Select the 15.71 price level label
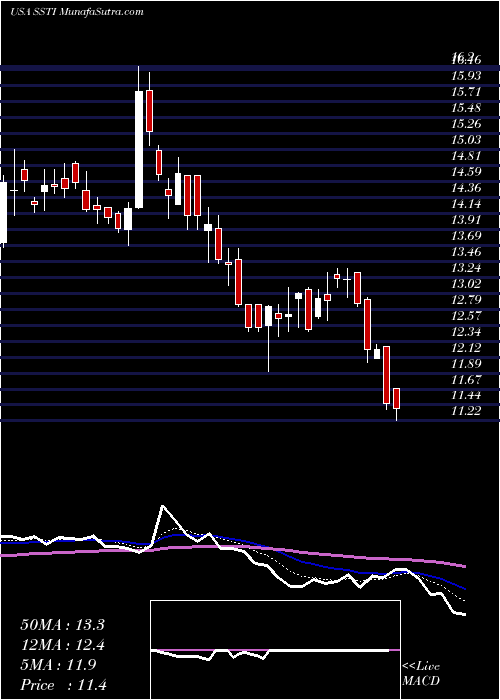 click(466, 92)
